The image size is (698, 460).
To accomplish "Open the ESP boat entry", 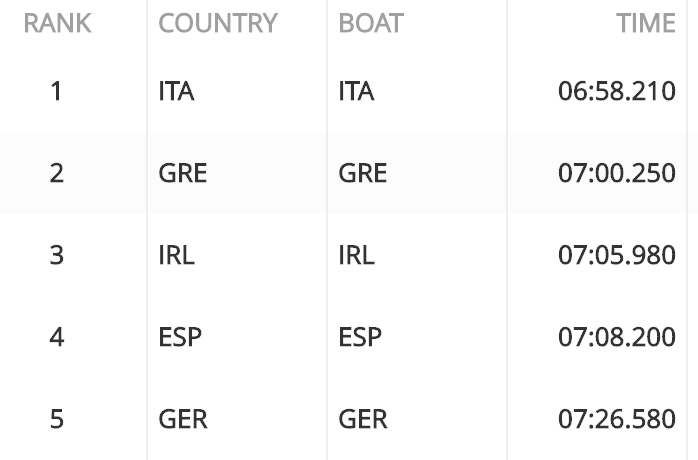I will (x=360, y=337).
